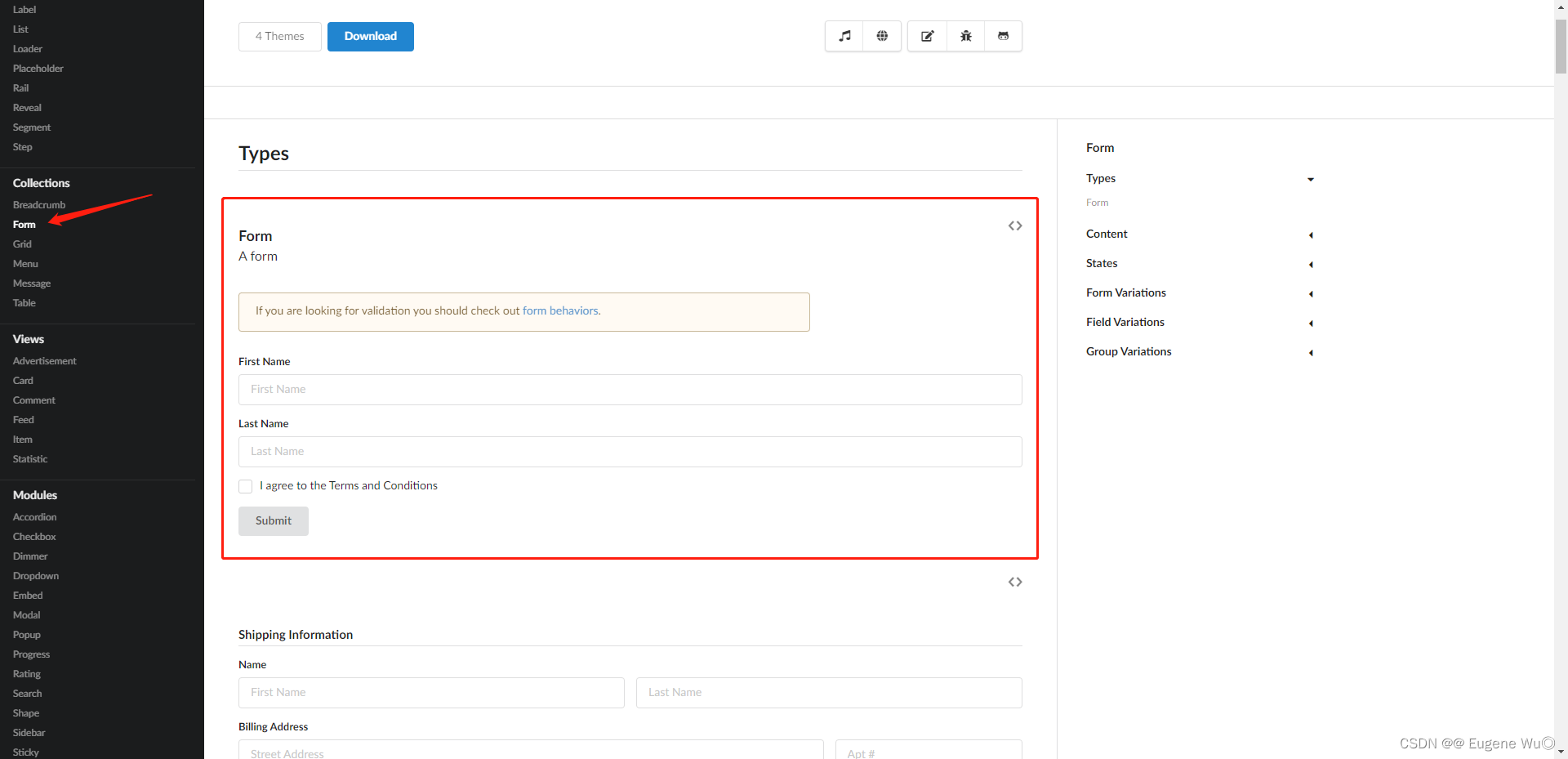Click the Apt # input
This screenshot has height=759, width=1568.
pyautogui.click(x=929, y=749)
